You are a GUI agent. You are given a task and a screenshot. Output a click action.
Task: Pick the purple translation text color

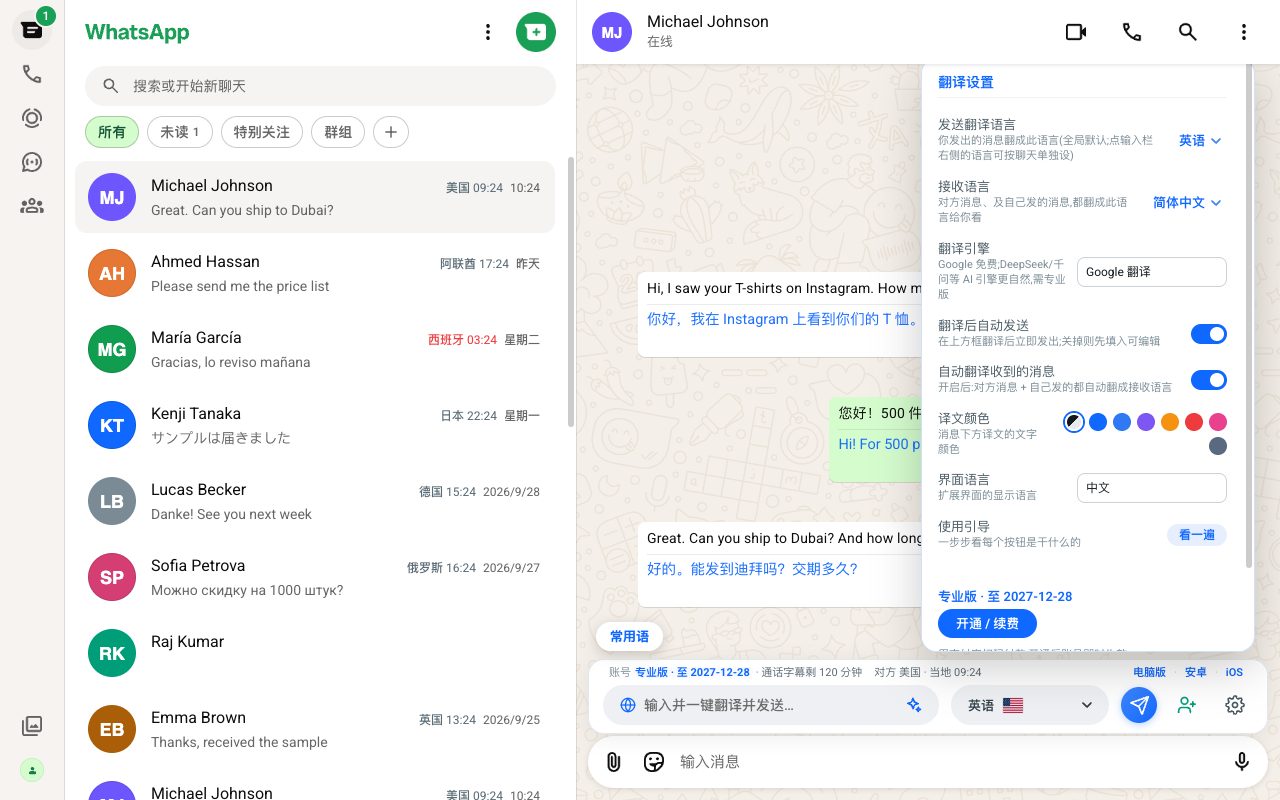1146,422
